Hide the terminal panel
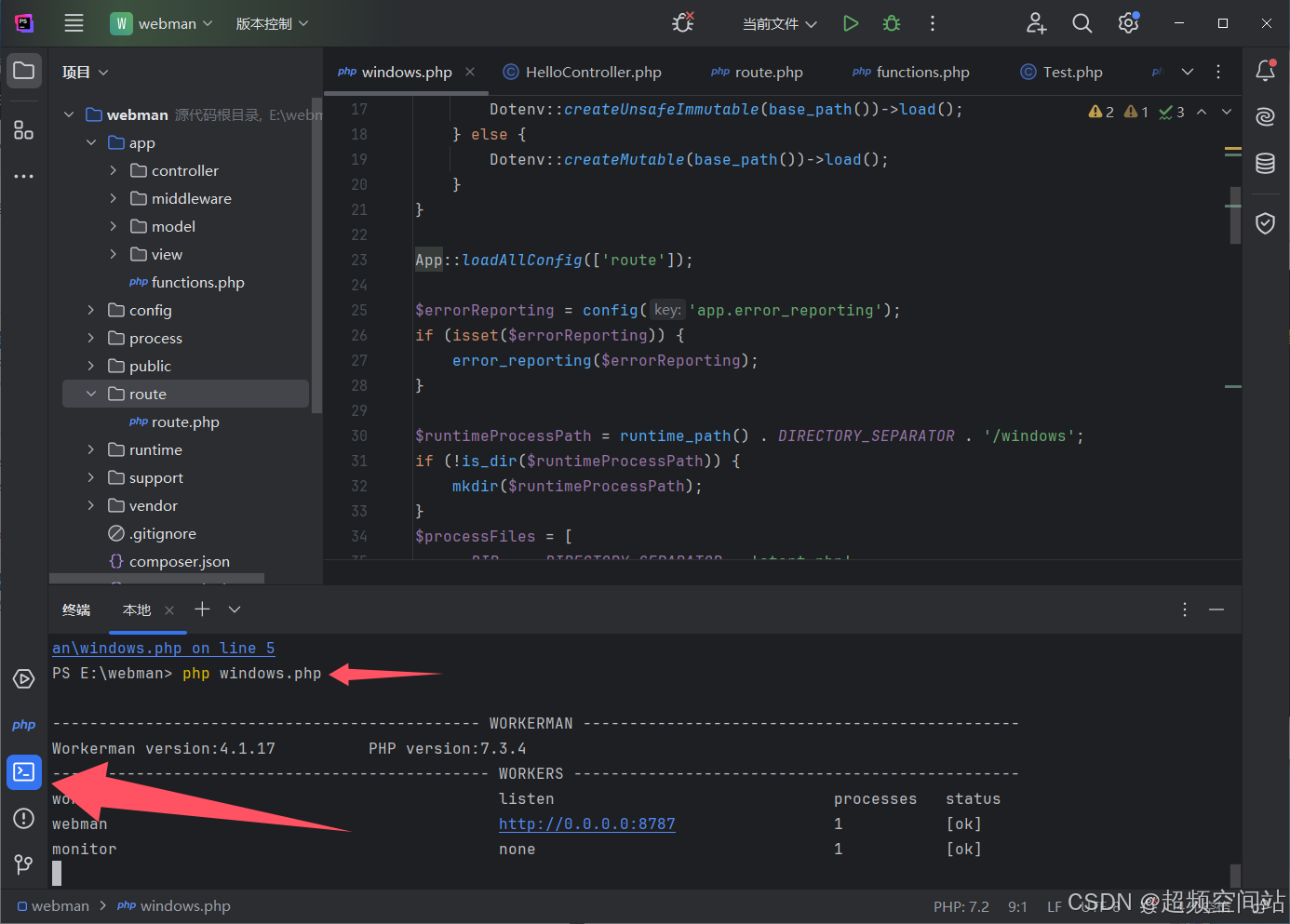 pos(1216,609)
